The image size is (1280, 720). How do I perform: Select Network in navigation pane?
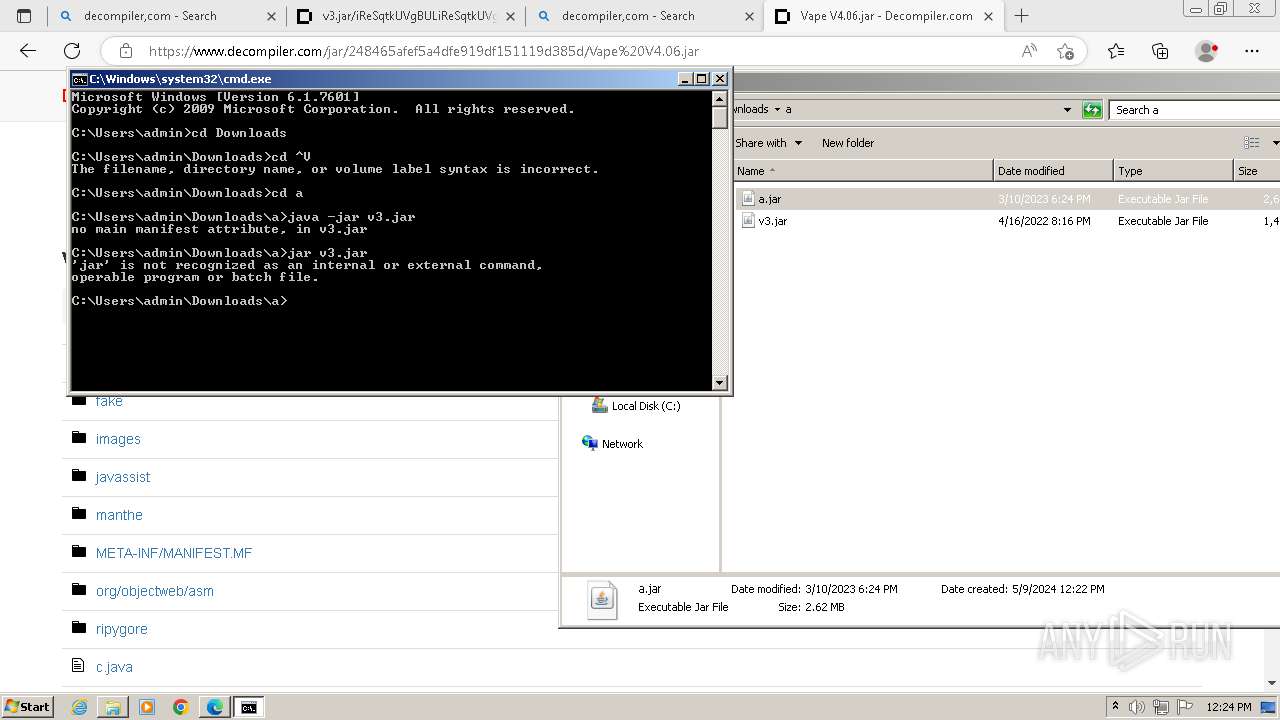(x=613, y=444)
